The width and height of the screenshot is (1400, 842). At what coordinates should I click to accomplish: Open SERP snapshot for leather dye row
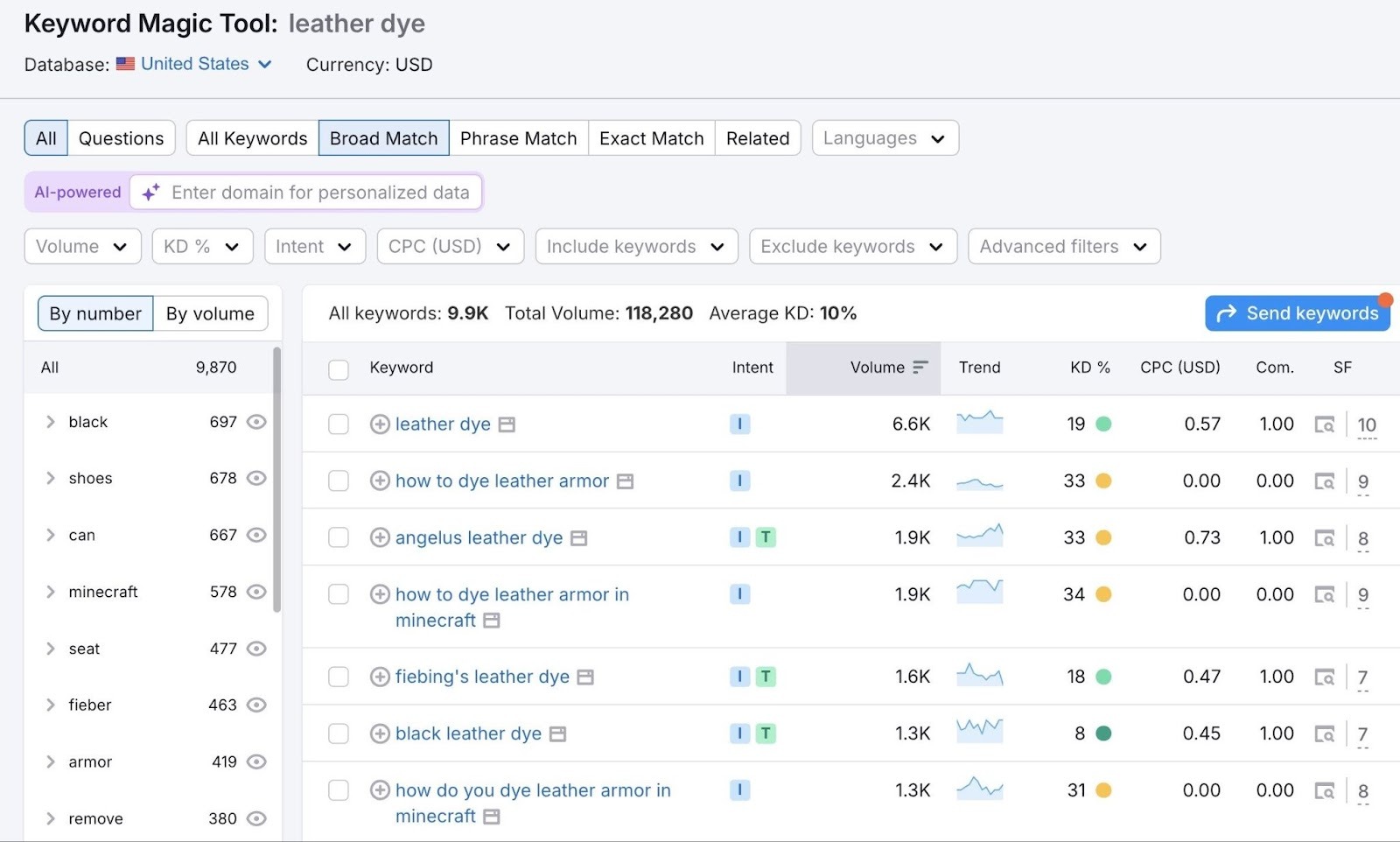(1325, 424)
